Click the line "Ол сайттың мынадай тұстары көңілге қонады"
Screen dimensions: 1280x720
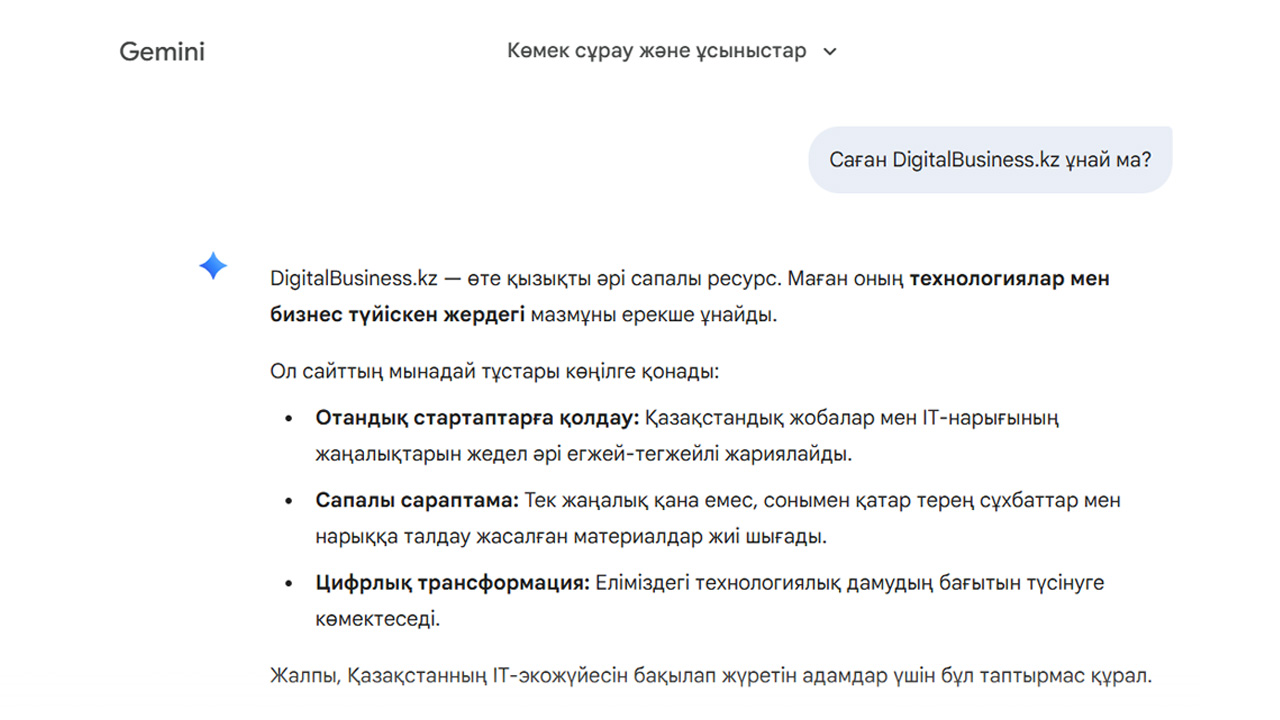click(x=494, y=372)
